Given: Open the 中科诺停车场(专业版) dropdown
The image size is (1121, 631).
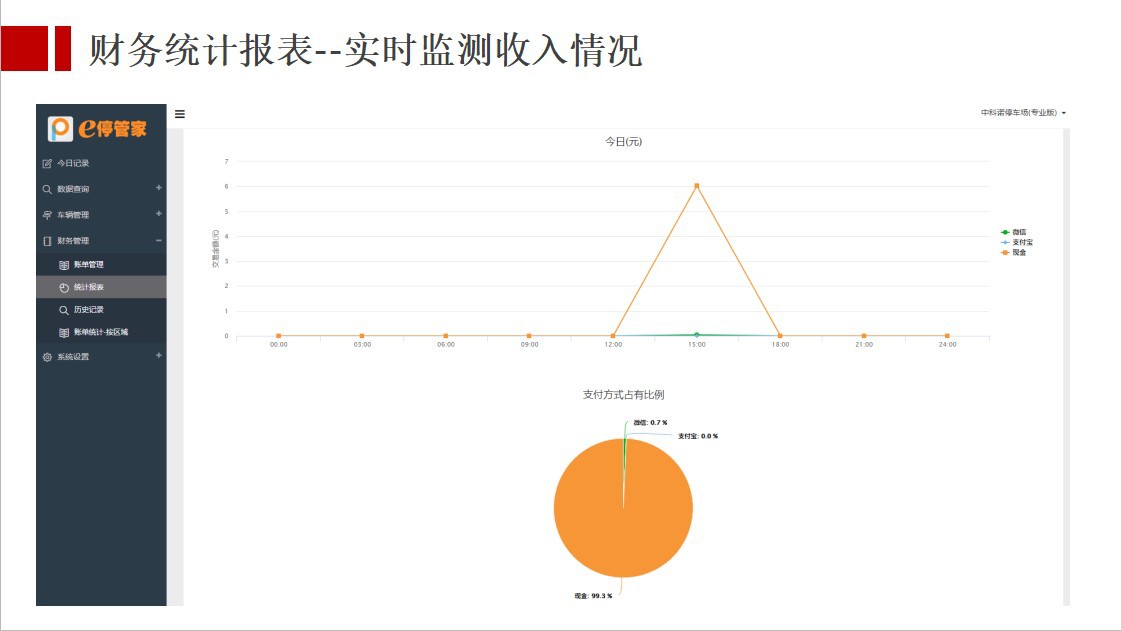Looking at the screenshot, I should click(x=1022, y=113).
